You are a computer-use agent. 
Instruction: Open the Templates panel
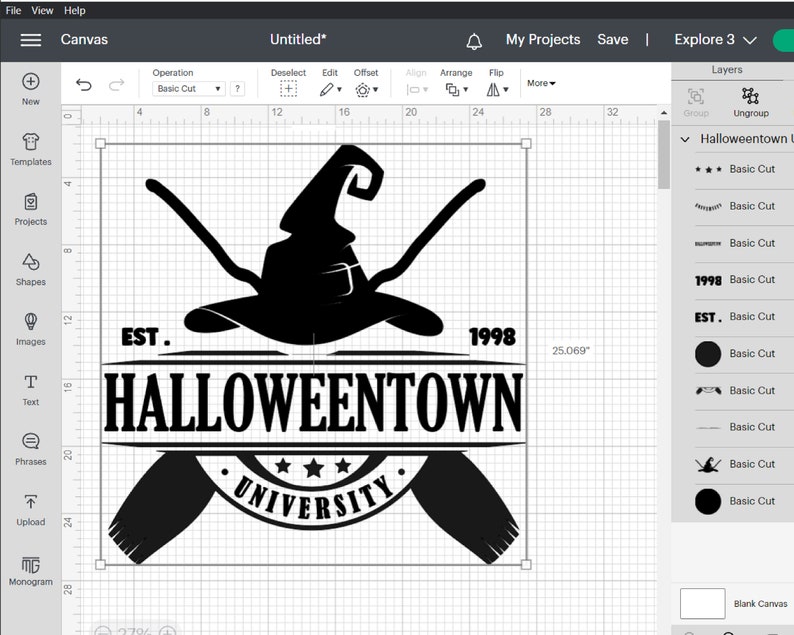pyautogui.click(x=30, y=149)
